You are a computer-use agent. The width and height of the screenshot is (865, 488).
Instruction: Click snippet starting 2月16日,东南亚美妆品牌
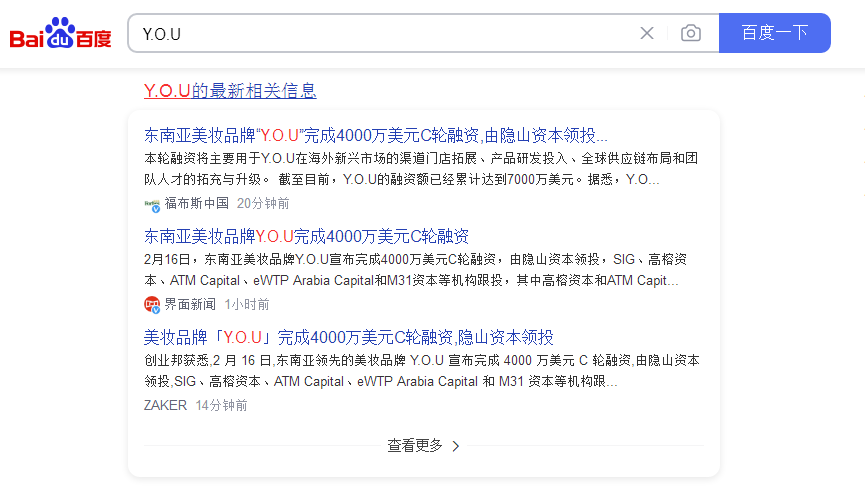point(415,270)
